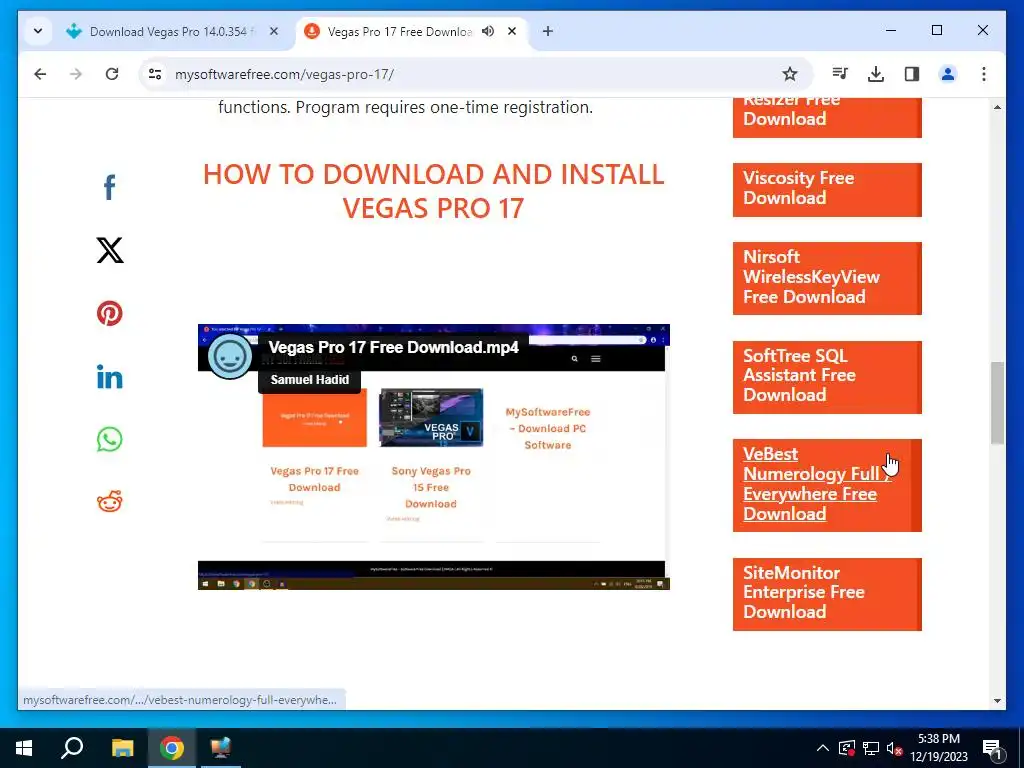Close the Vegas Pro 17 tab

click(x=513, y=31)
